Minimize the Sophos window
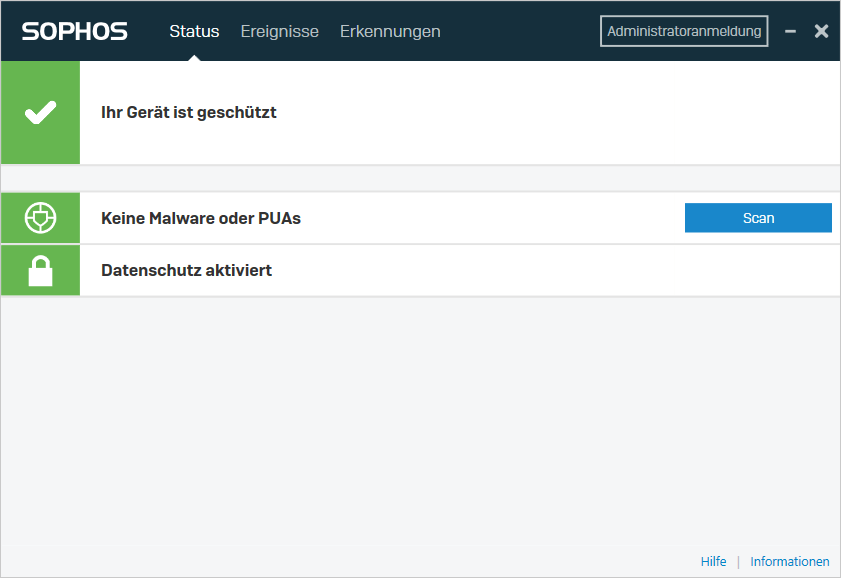 [790, 31]
